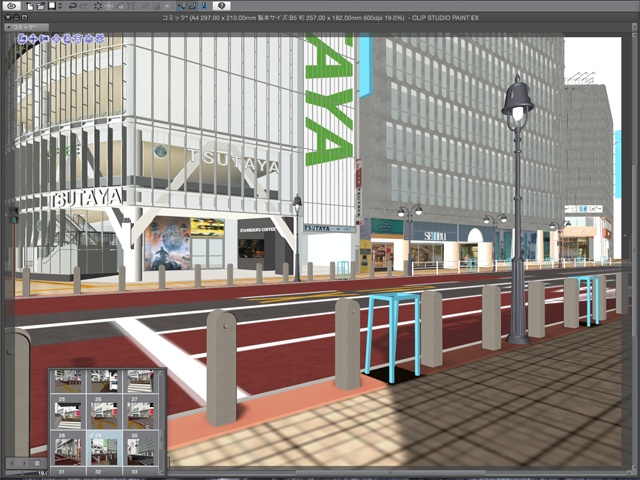Select the fifth 3D manipulator icon (object rotate)
Screen dimensions: 640x480
(x=67, y=39)
